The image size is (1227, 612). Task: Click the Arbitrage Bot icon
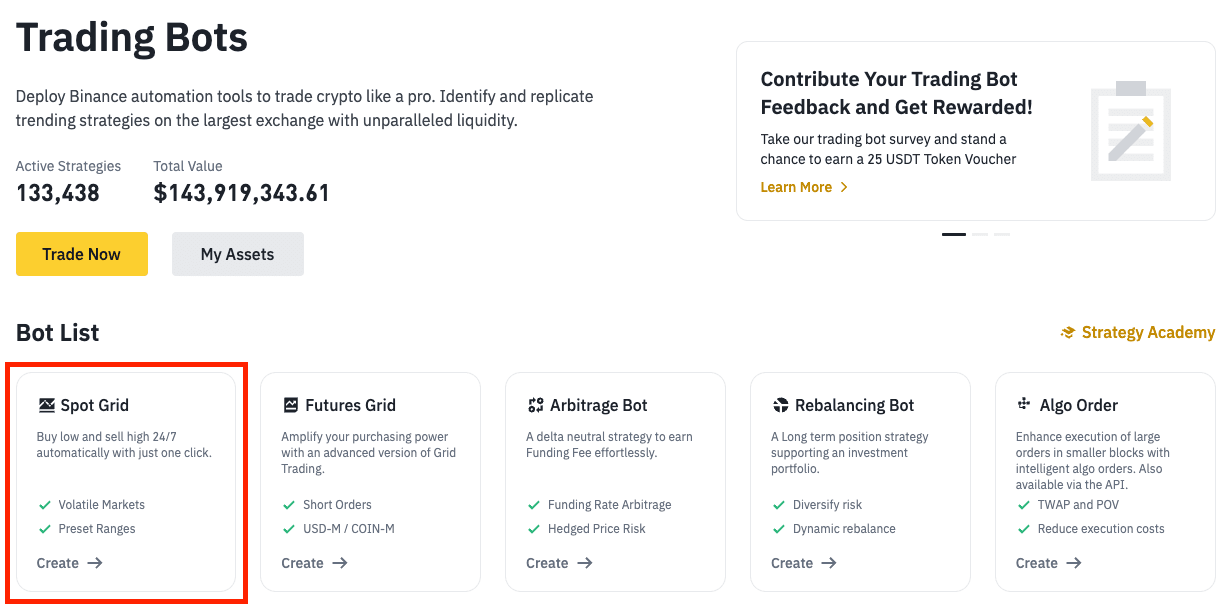click(x=536, y=406)
